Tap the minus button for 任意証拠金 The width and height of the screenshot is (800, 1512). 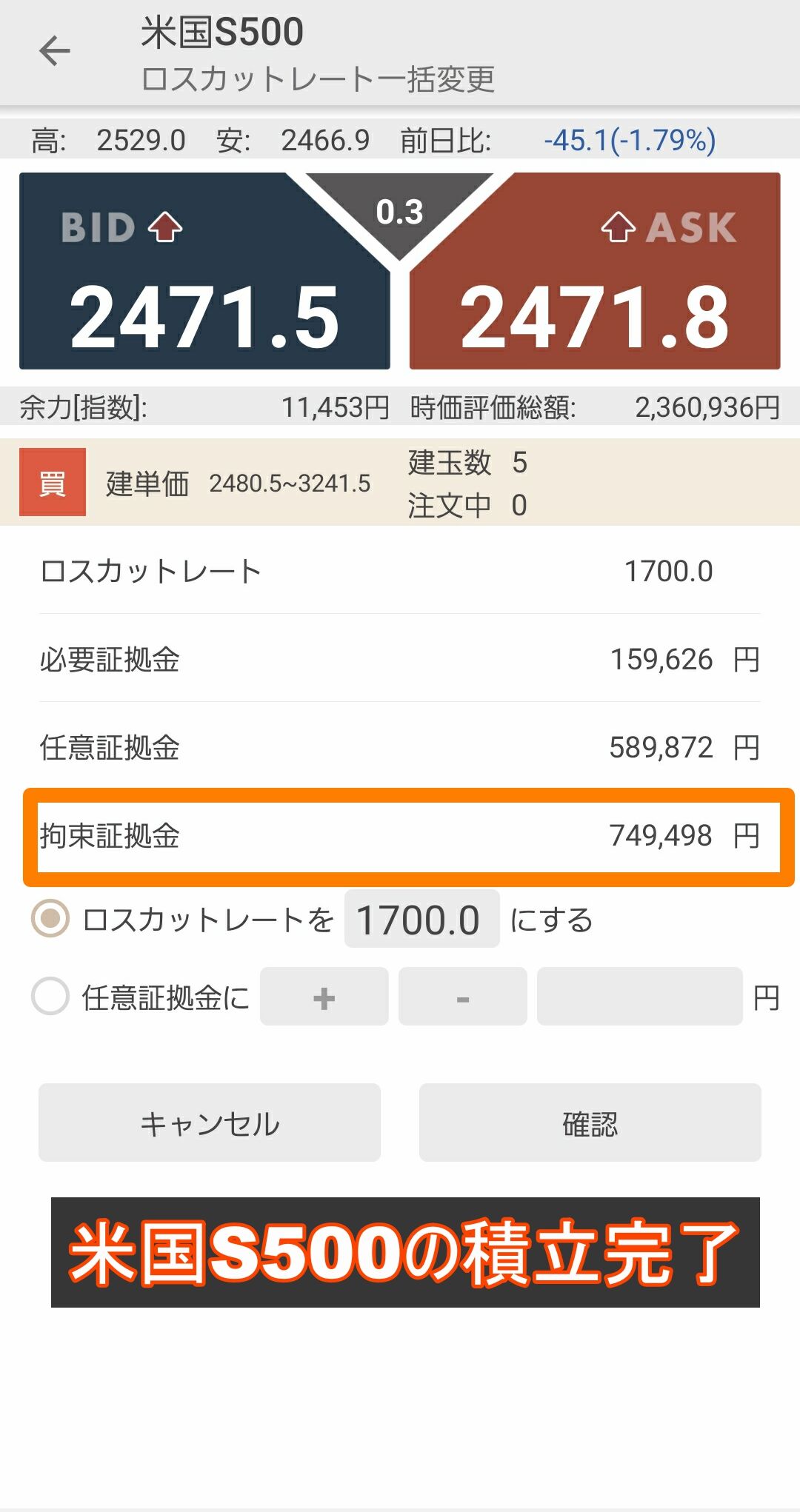463,997
